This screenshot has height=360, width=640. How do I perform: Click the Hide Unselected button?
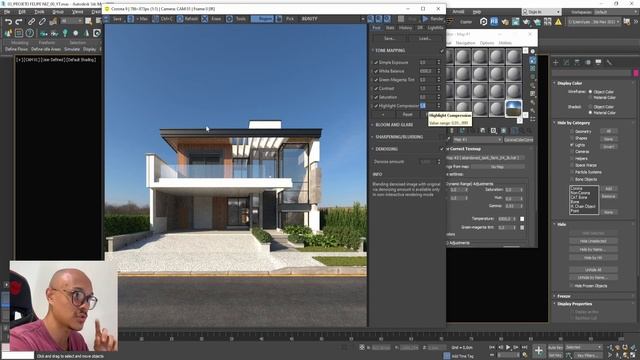pos(593,241)
